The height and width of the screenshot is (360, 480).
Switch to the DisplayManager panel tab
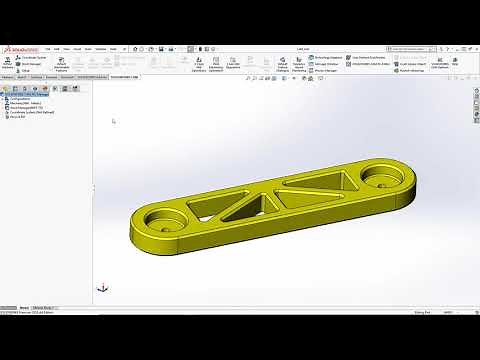pos(45,88)
